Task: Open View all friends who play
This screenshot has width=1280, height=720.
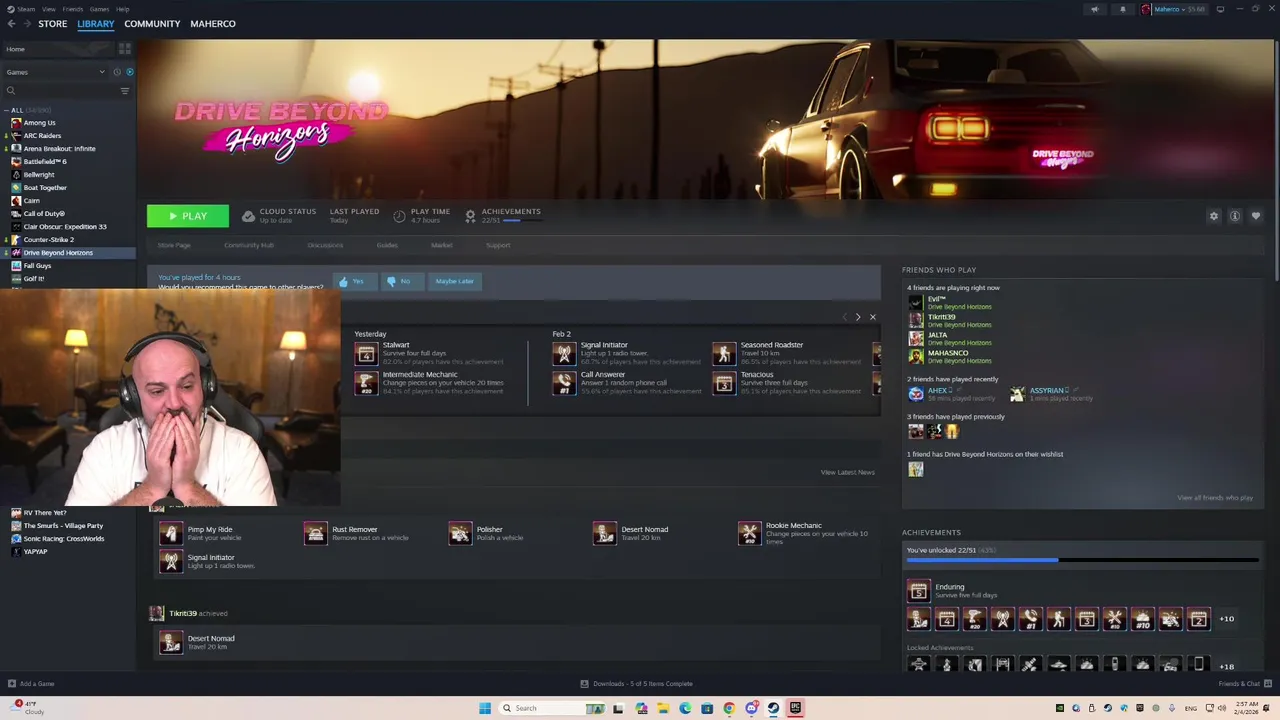Action: 1215,498
